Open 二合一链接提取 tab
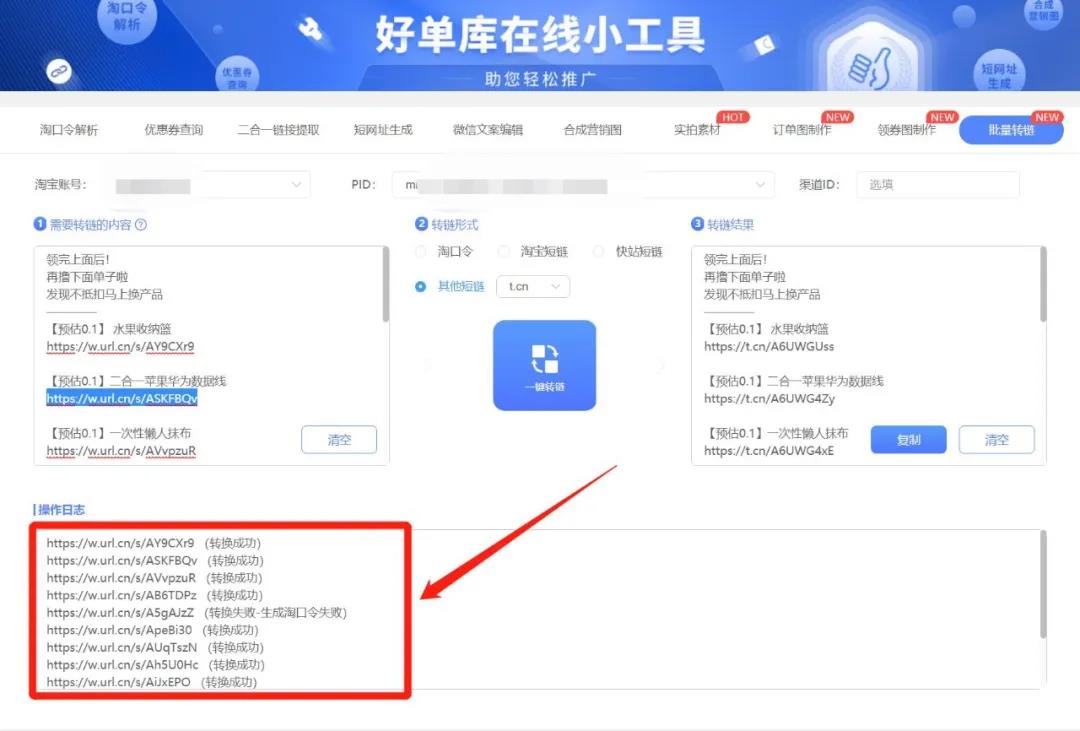1080x731 pixels. (278, 130)
